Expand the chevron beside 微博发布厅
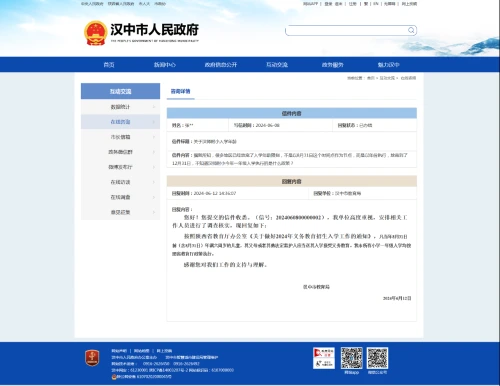500x386 pixels. click(x=154, y=167)
